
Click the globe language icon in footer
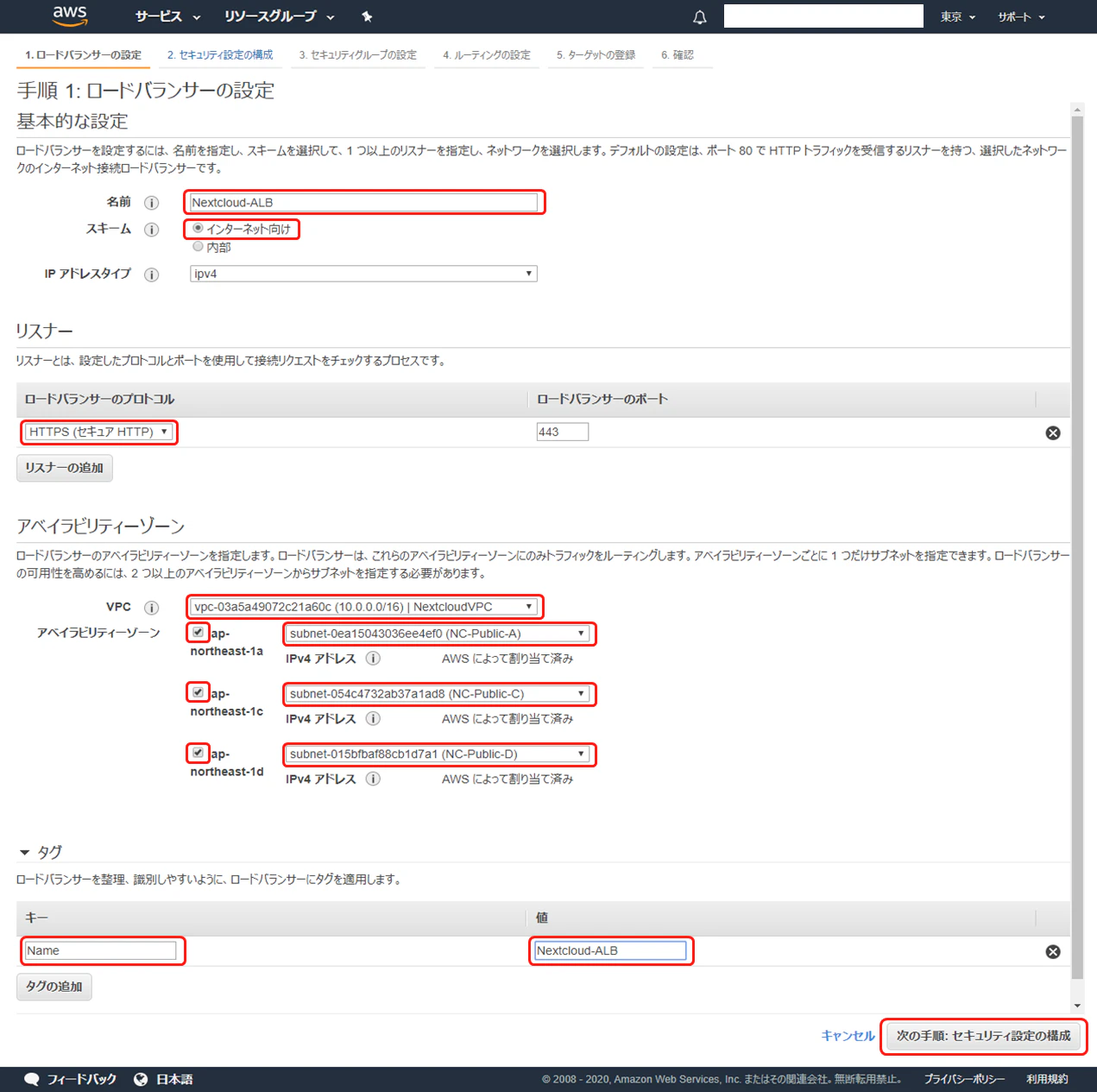[141, 1079]
